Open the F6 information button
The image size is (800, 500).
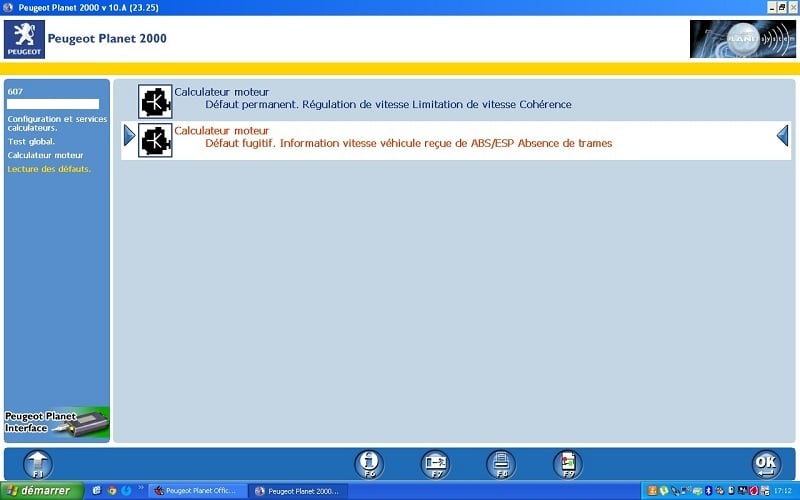point(369,465)
